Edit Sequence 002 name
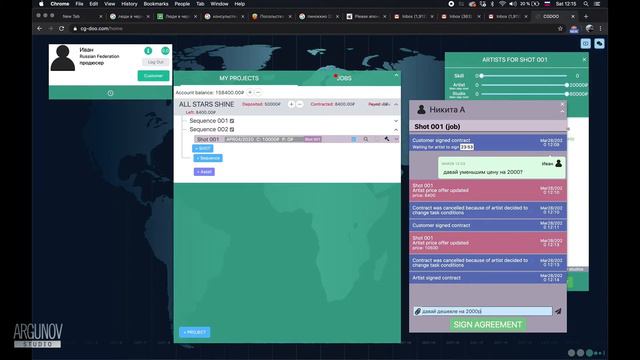This screenshot has height=360, width=640. tap(232, 129)
